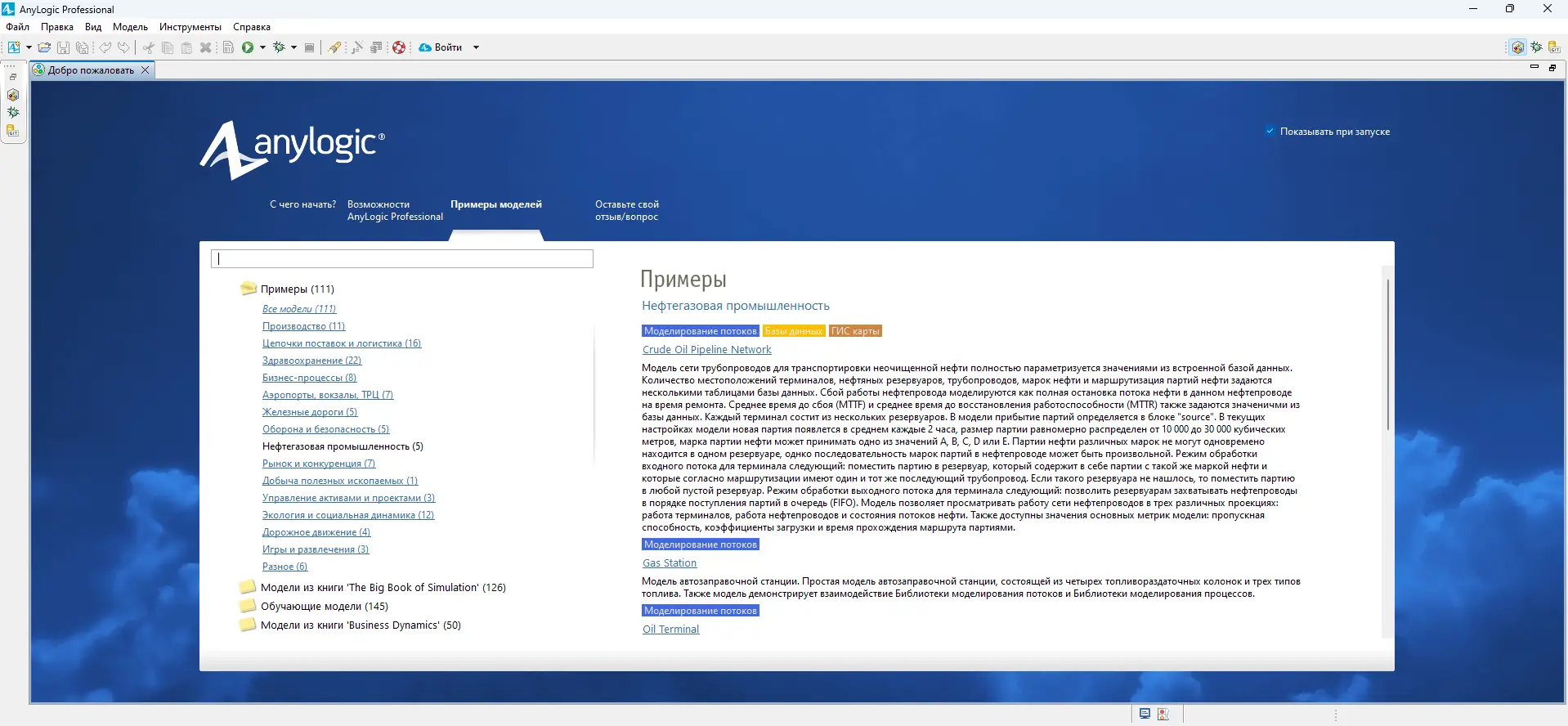Minimize the editor area pane
The width and height of the screenshot is (1568, 726).
(x=1534, y=67)
